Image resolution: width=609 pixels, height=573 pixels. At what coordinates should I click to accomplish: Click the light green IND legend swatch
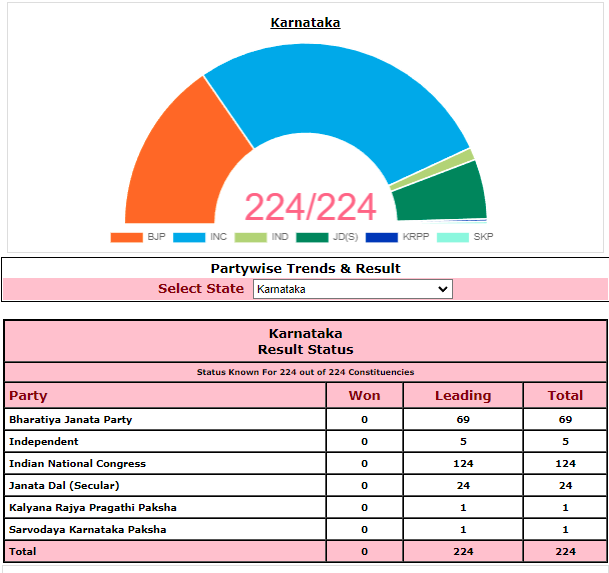coord(251,237)
